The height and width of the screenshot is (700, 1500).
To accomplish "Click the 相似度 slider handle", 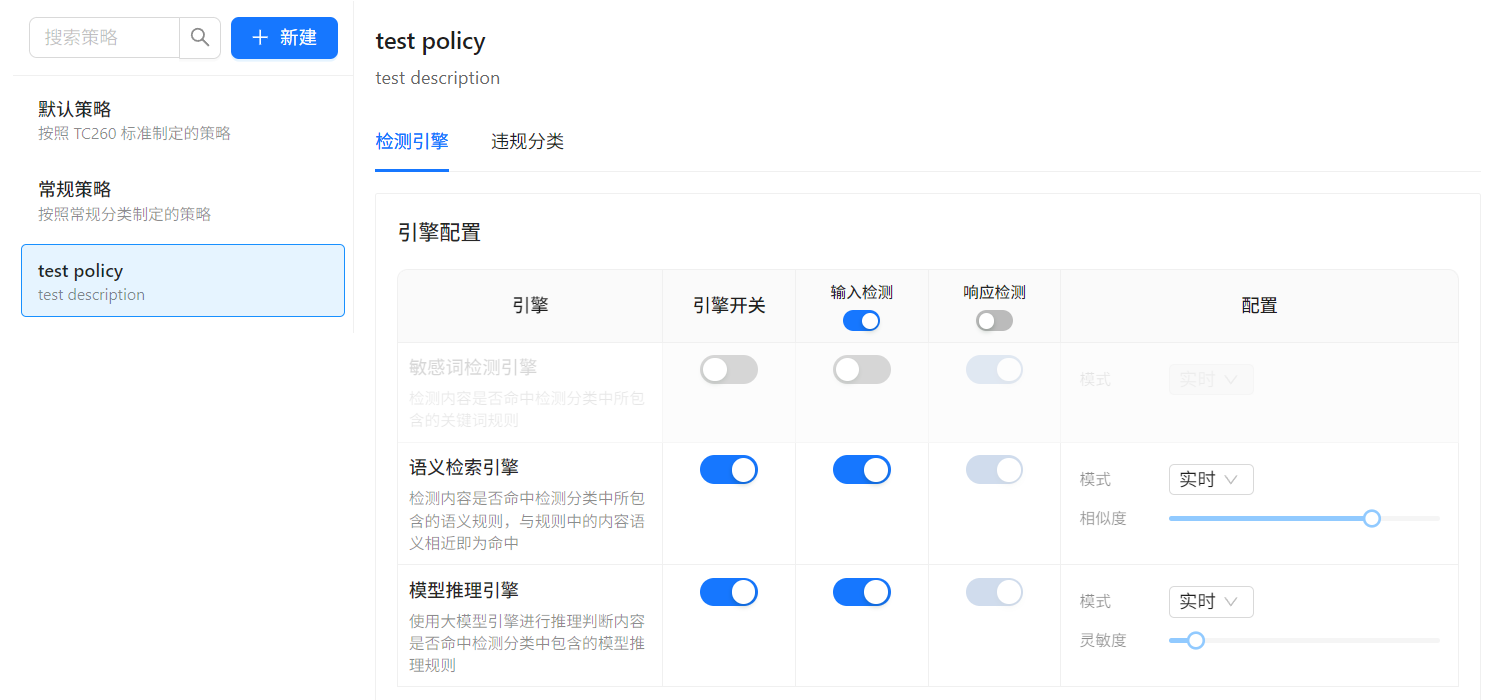I will pyautogui.click(x=1372, y=518).
